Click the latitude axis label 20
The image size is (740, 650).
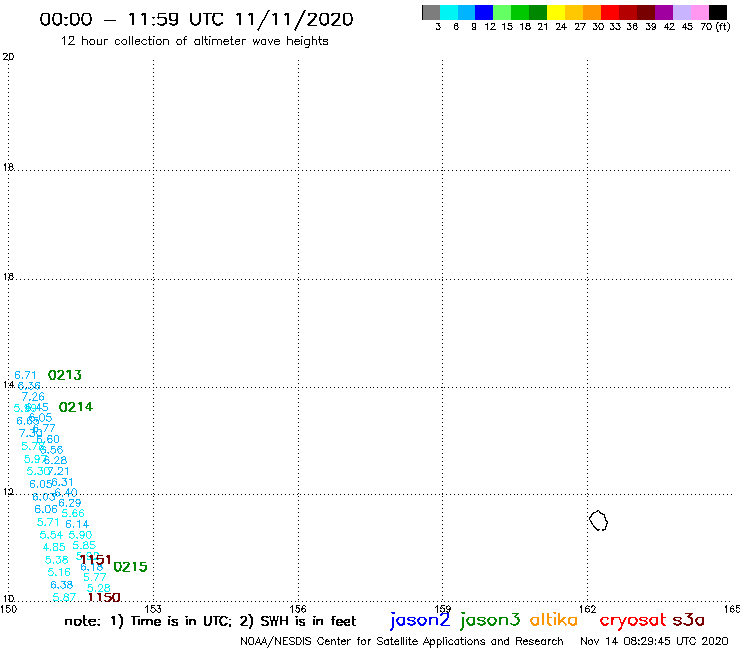pos(8,57)
